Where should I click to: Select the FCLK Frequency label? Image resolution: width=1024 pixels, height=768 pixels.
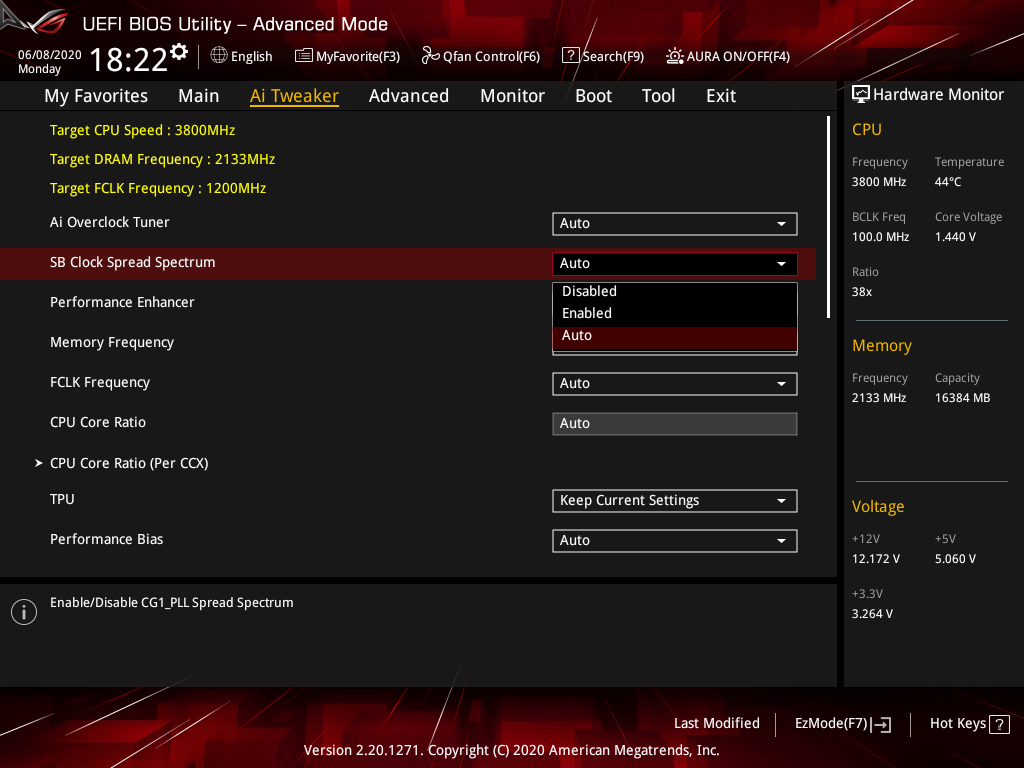pyautogui.click(x=100, y=383)
